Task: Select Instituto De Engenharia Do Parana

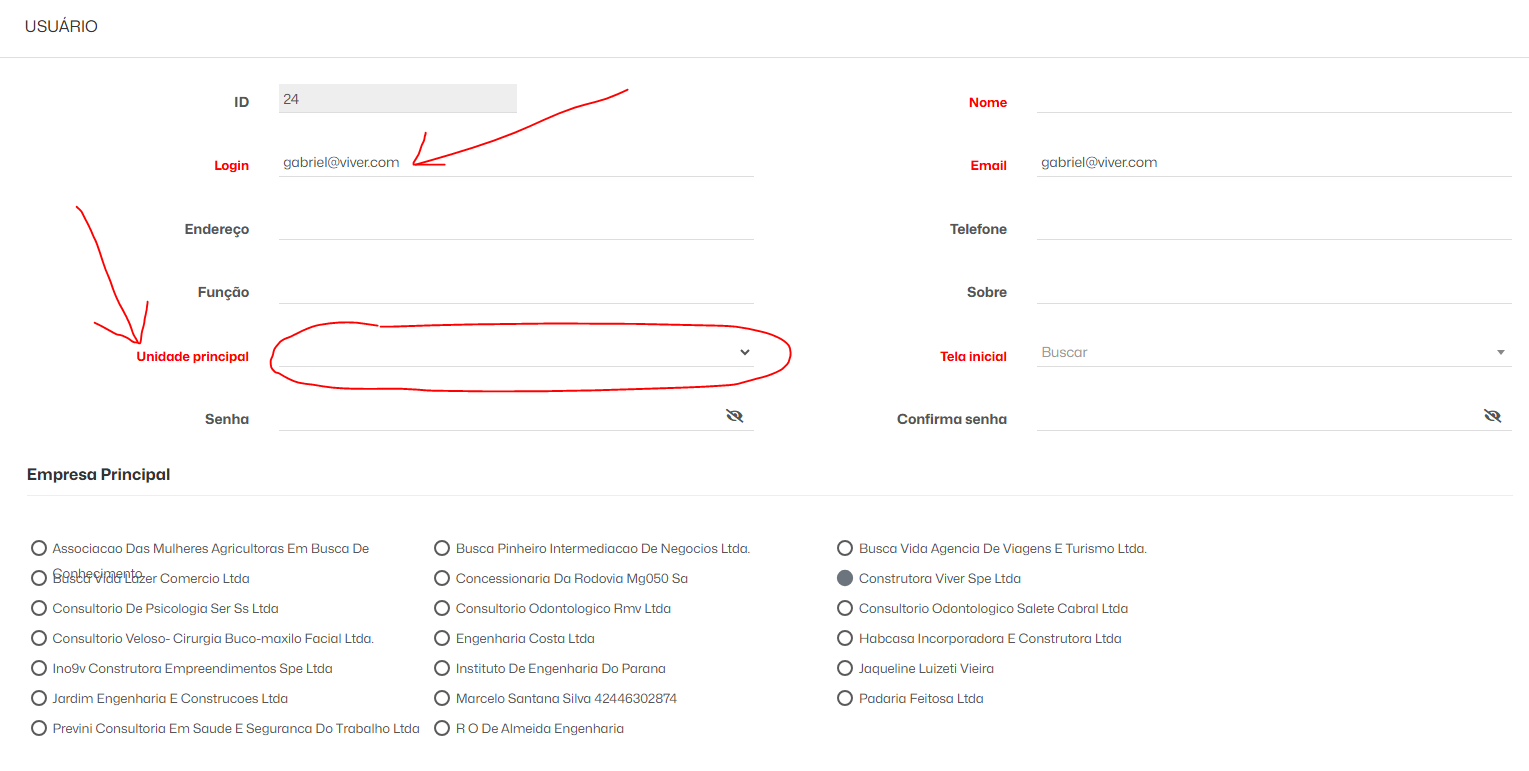Action: (442, 668)
